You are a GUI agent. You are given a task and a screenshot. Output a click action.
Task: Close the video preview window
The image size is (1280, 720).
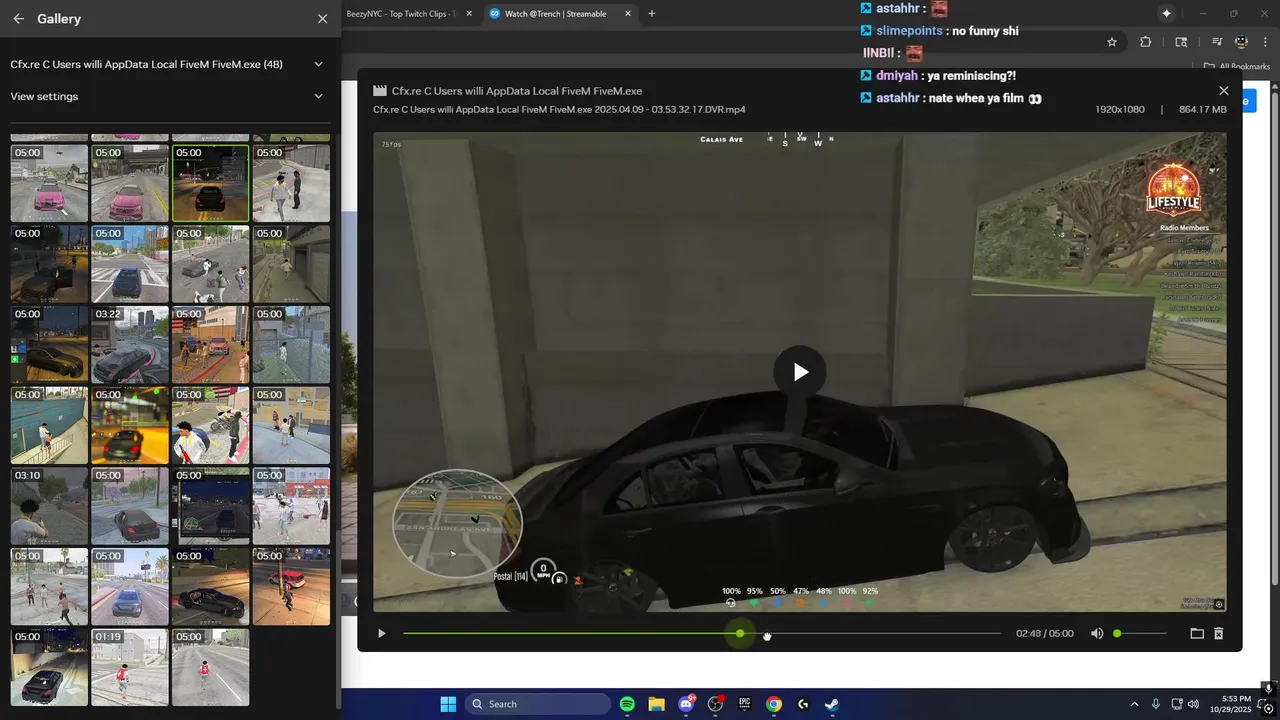coord(1223,90)
